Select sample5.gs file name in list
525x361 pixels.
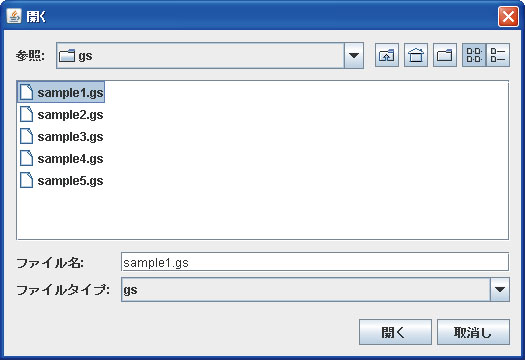(x=70, y=181)
